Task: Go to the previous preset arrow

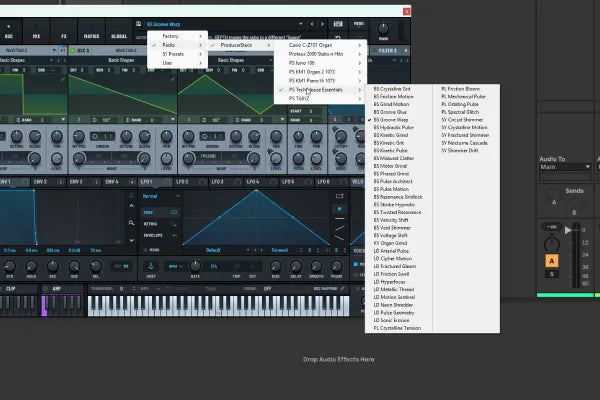Action: pyautogui.click(x=312, y=24)
